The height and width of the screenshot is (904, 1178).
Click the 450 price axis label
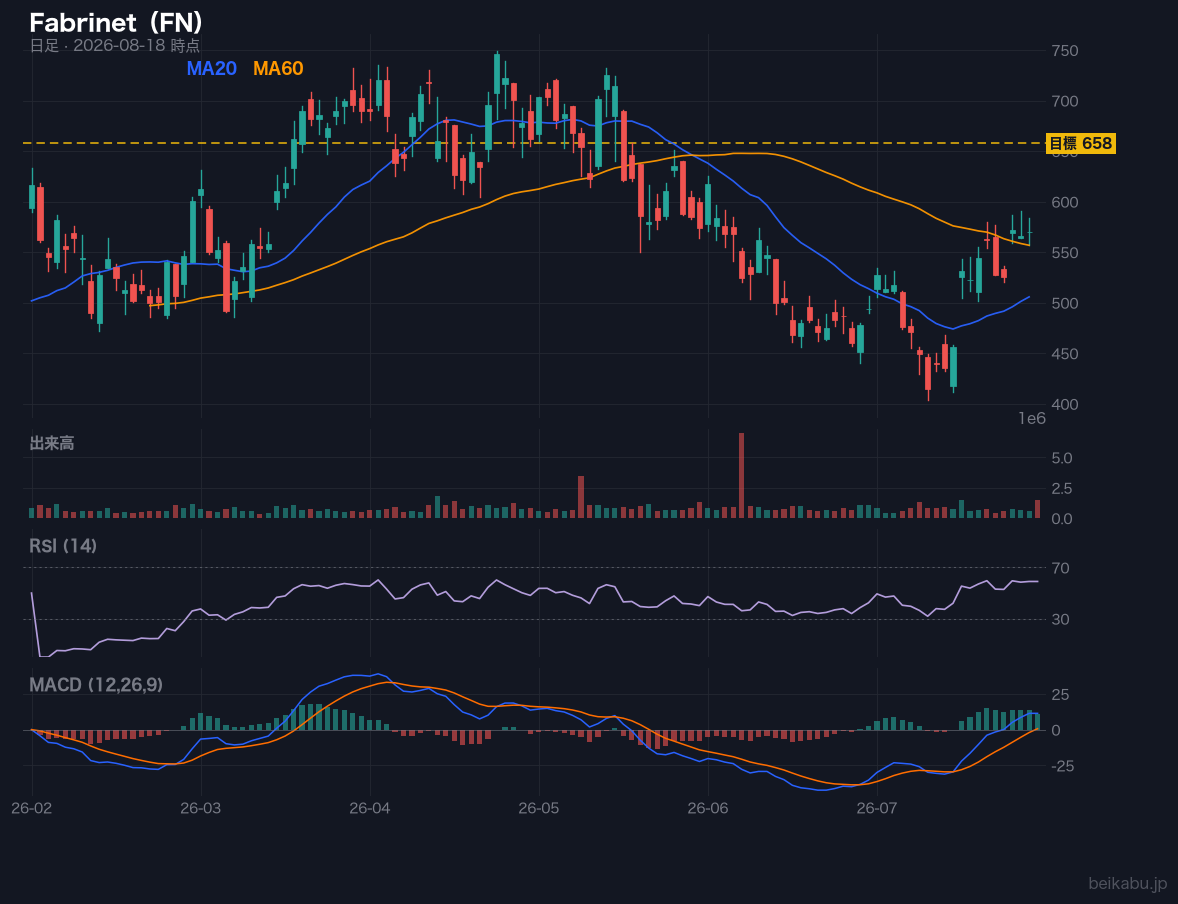point(1065,353)
